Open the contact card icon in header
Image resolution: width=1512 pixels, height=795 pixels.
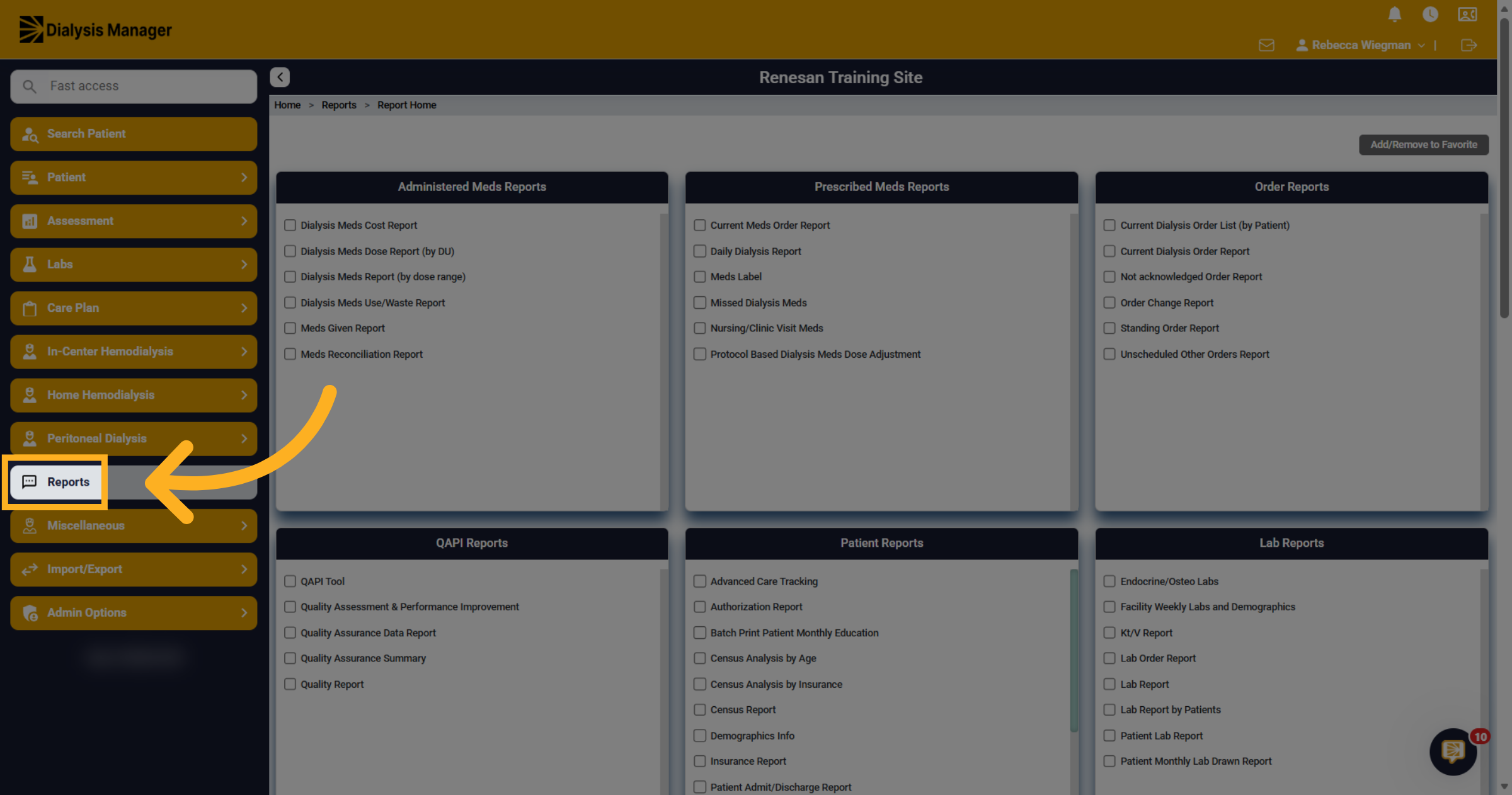pos(1467,14)
